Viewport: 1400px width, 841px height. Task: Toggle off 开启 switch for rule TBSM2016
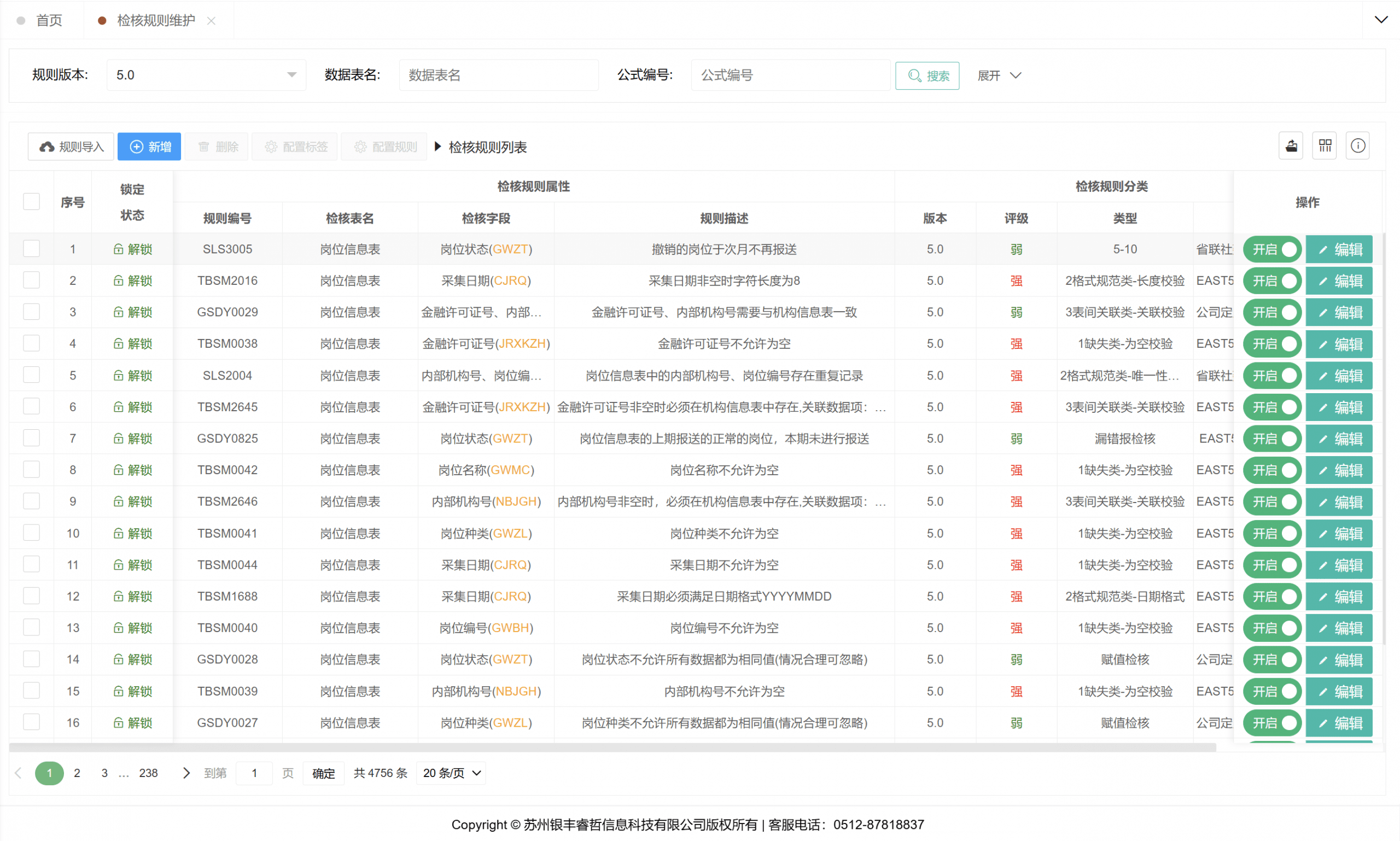[1272, 281]
